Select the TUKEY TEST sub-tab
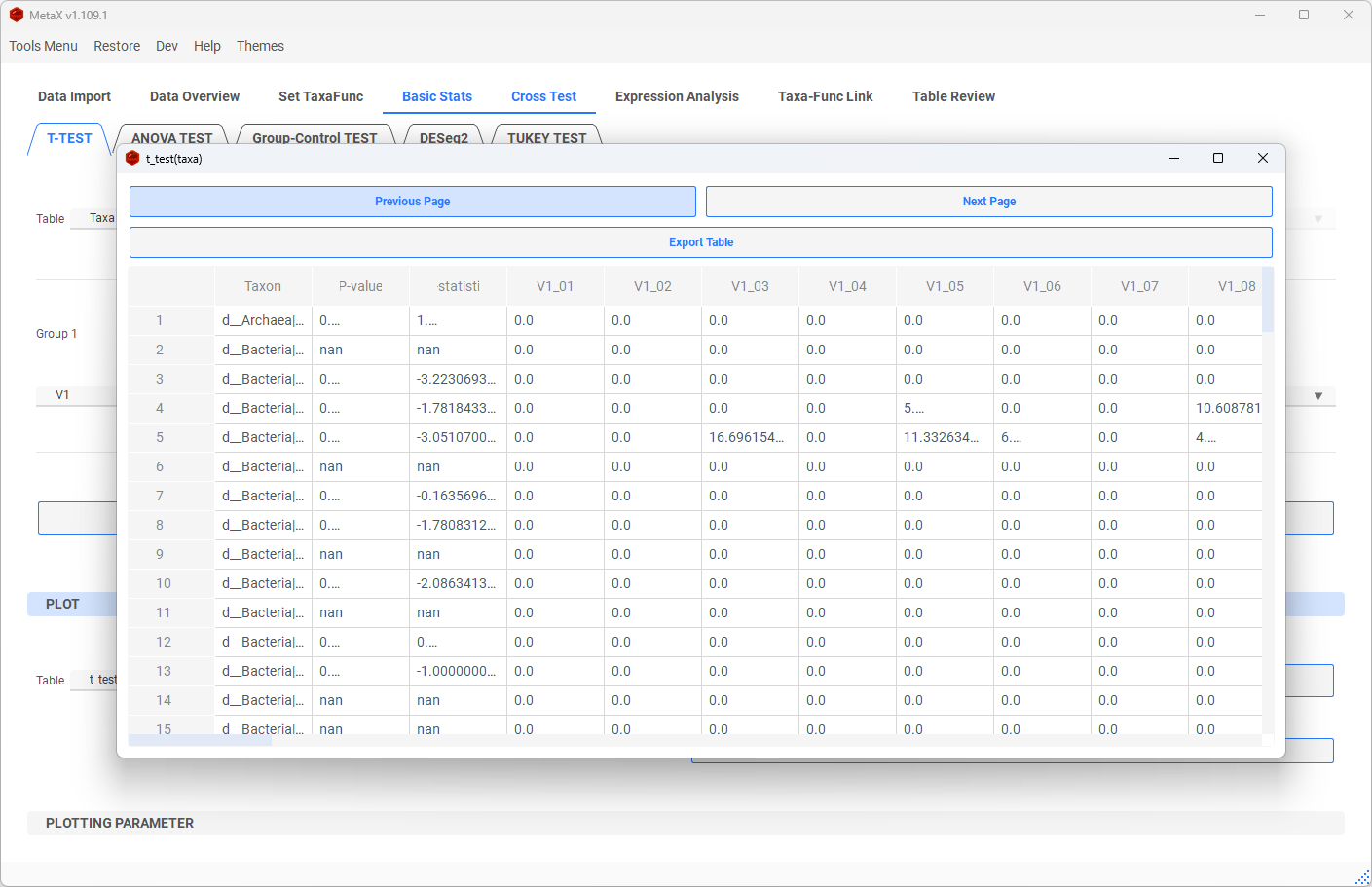Image resolution: width=1372 pixels, height=887 pixels. click(x=546, y=137)
